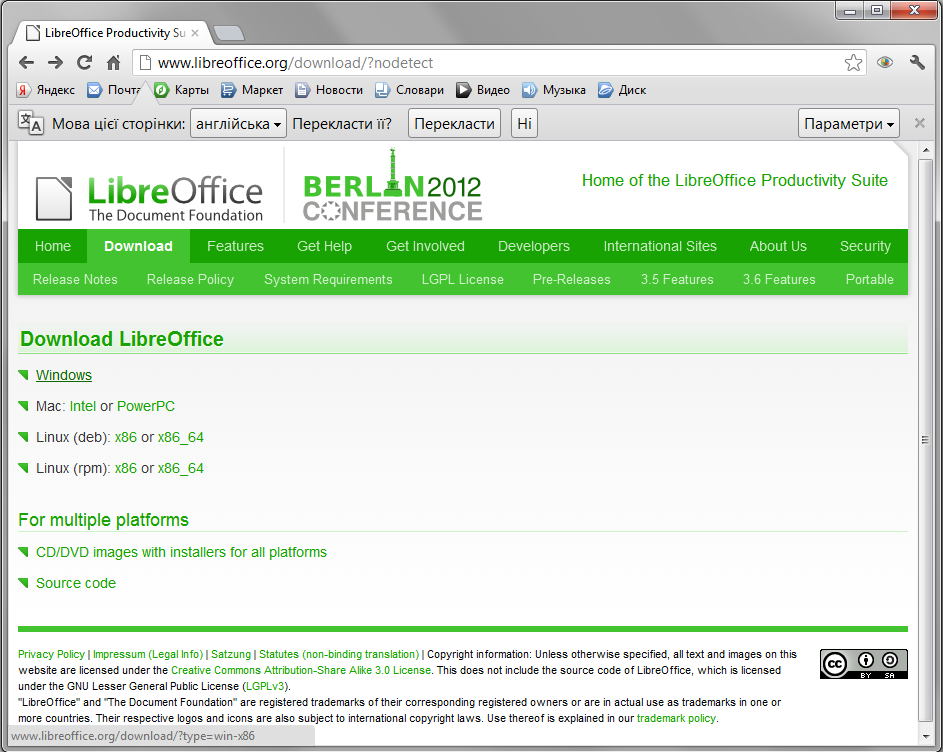Open the Яндекс bookmark
Viewport: 943px width, 752px height.
coord(46,90)
